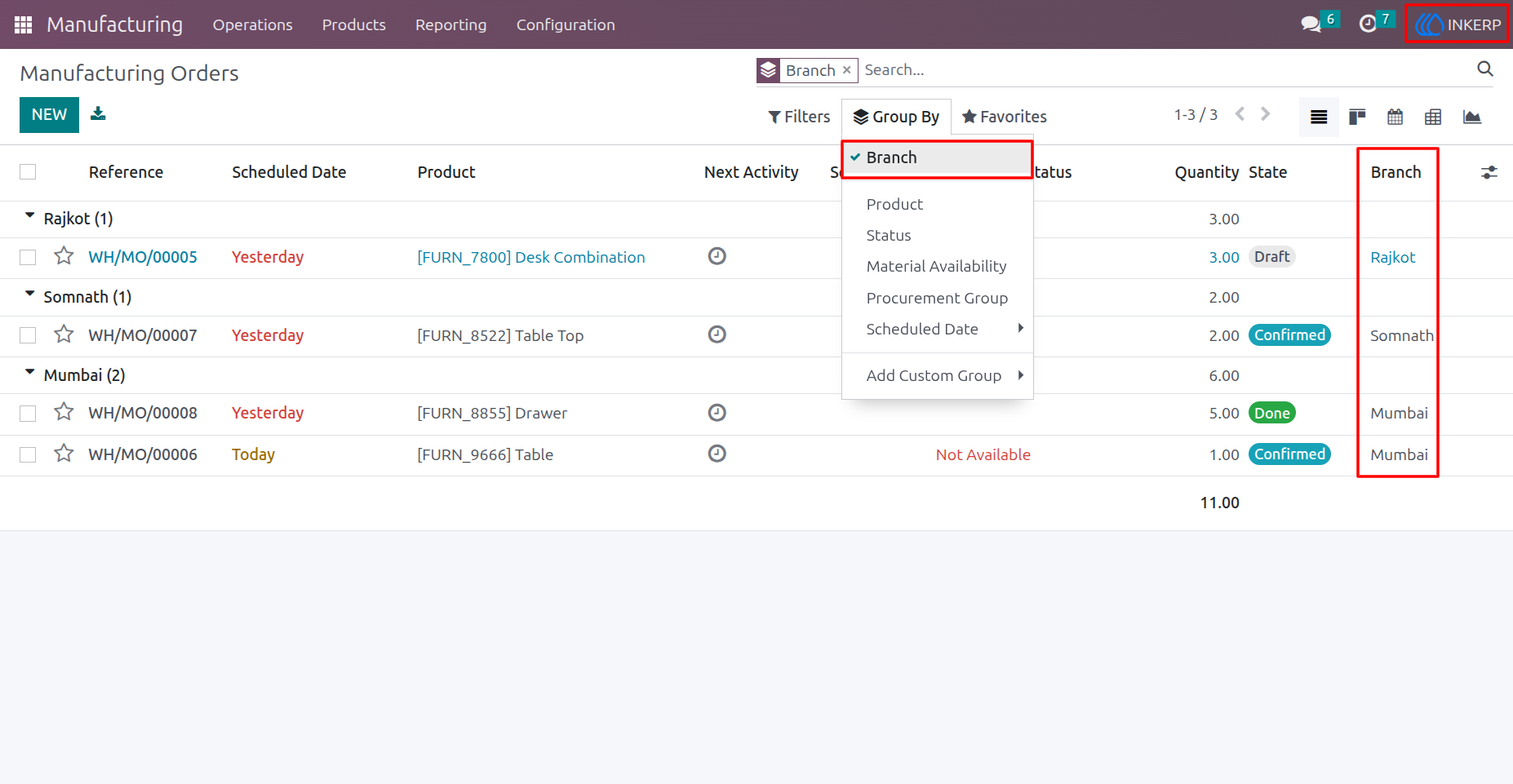Open activity clock for WH/MO/00008
Viewport: 1513px width, 784px height.
point(717,413)
